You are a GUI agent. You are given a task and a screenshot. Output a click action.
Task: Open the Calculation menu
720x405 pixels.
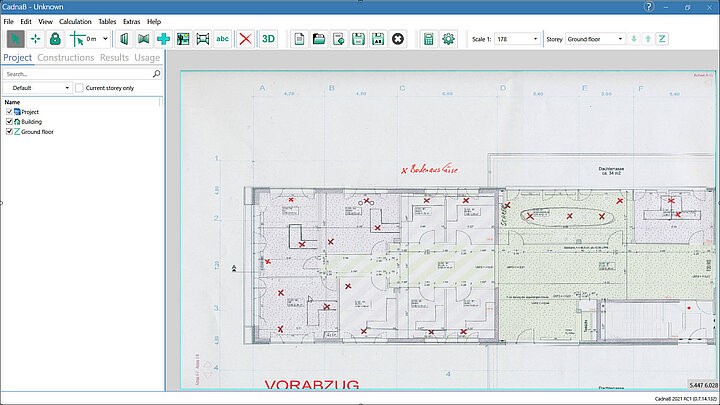click(75, 21)
